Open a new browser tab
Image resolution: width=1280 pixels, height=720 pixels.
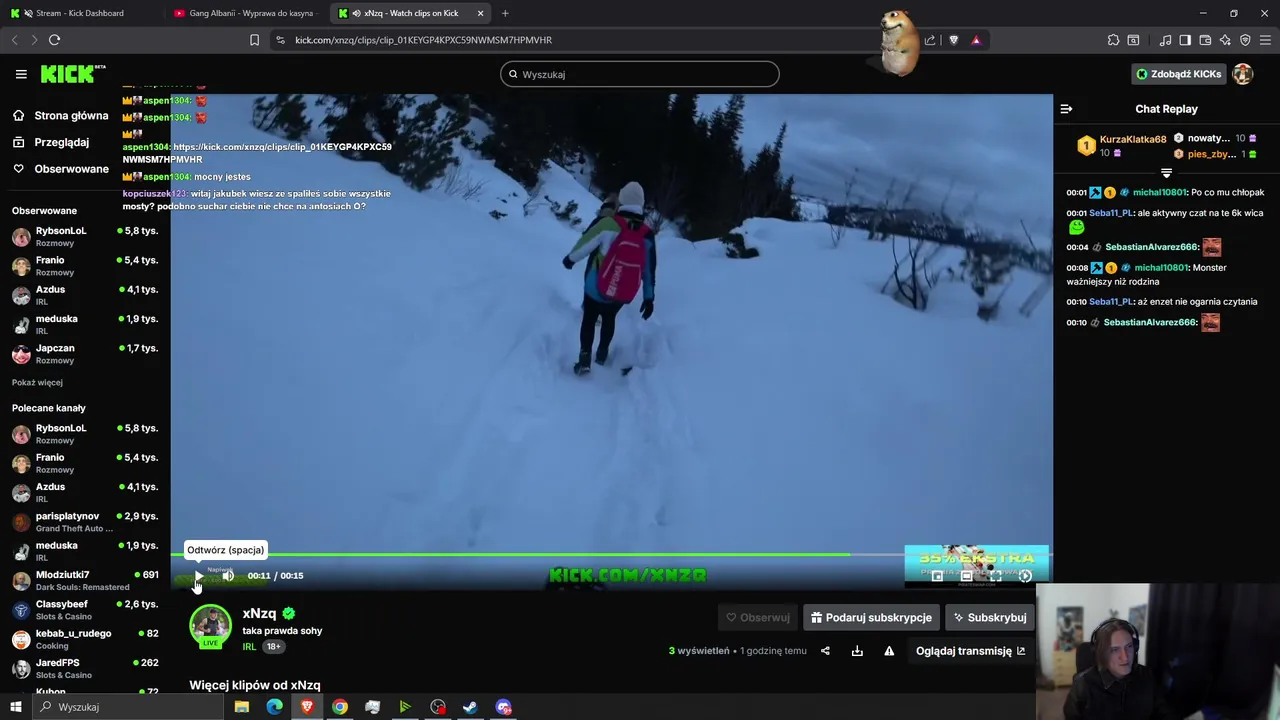point(505,13)
